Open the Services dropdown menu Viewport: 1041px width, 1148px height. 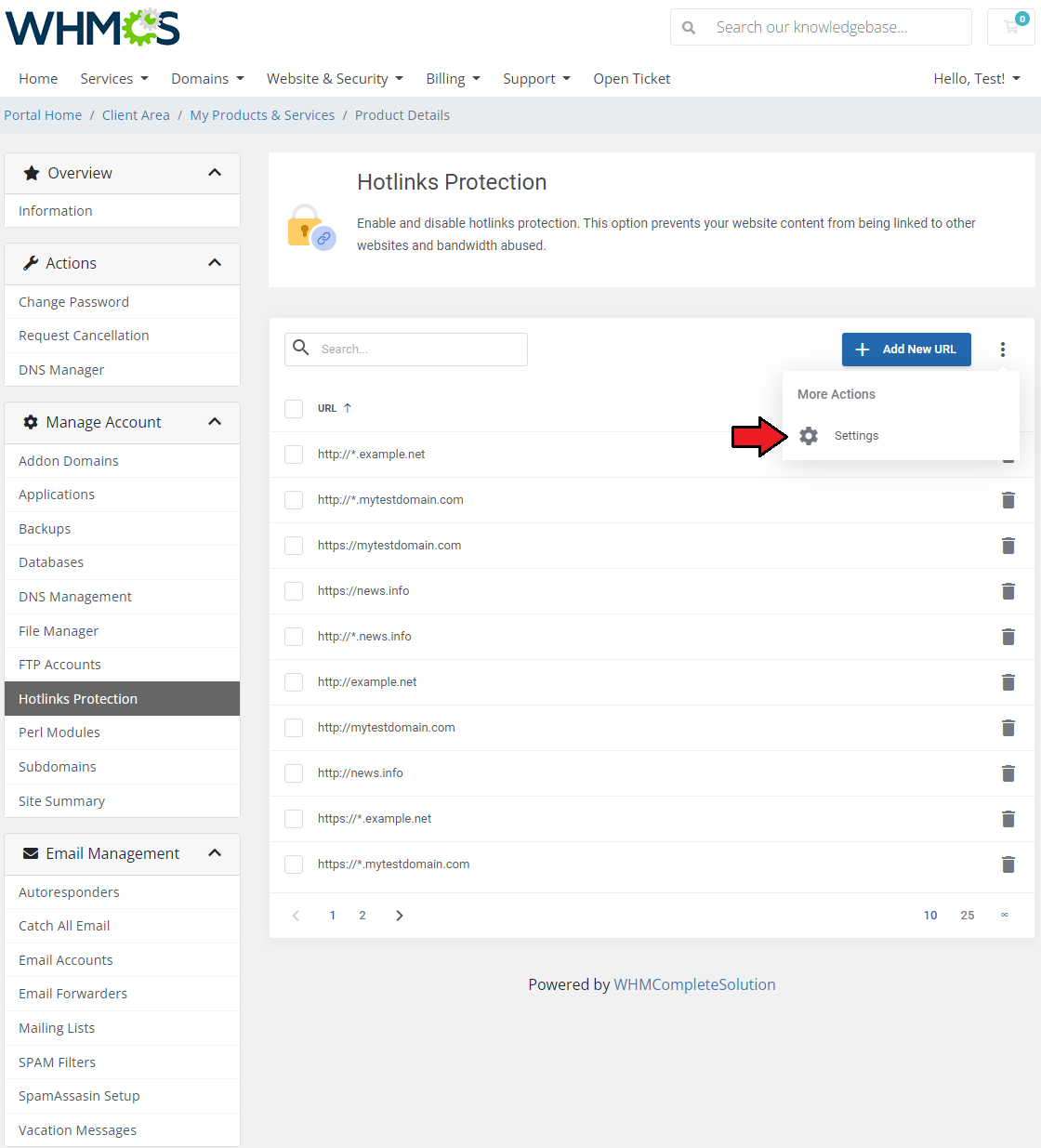114,79
